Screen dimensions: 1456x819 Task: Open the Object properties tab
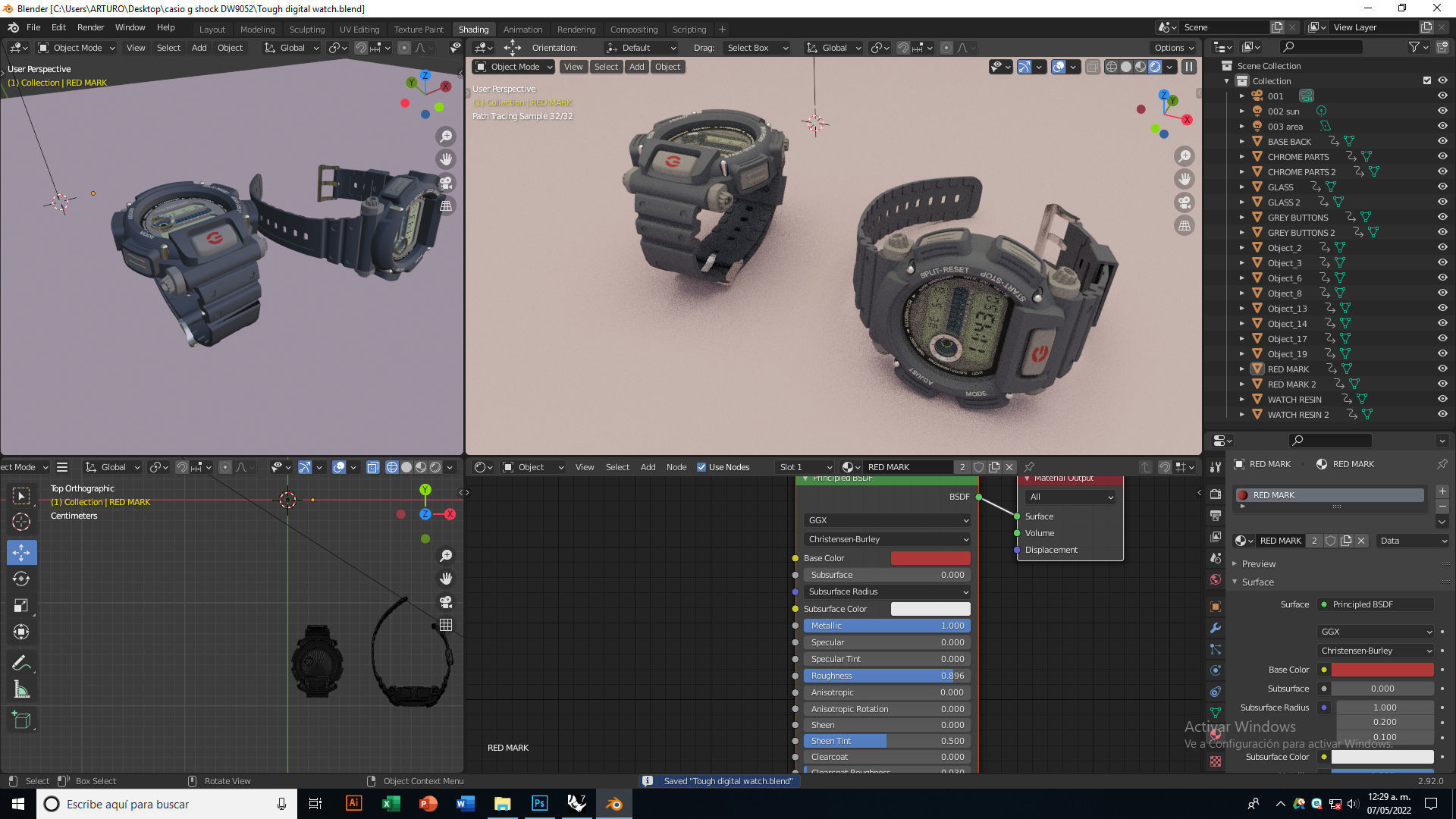tap(1216, 607)
